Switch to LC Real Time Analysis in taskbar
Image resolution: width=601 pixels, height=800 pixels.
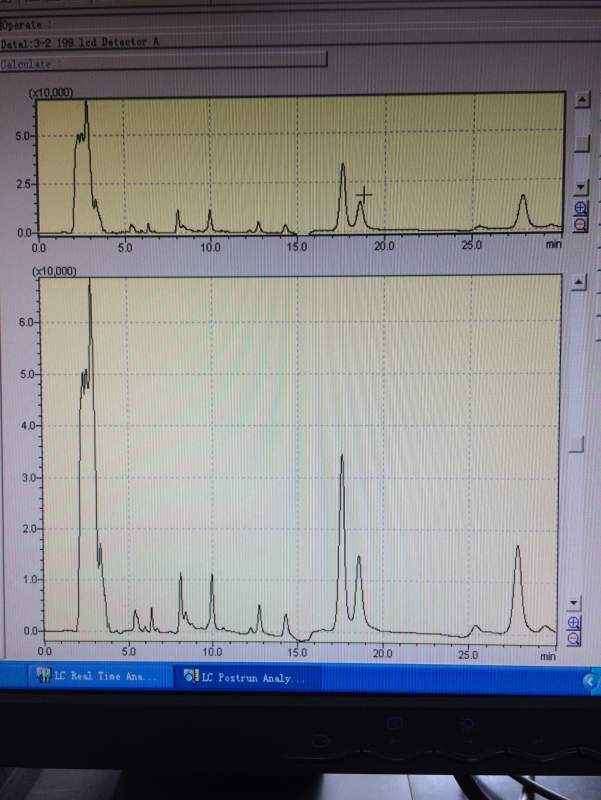pos(98,676)
